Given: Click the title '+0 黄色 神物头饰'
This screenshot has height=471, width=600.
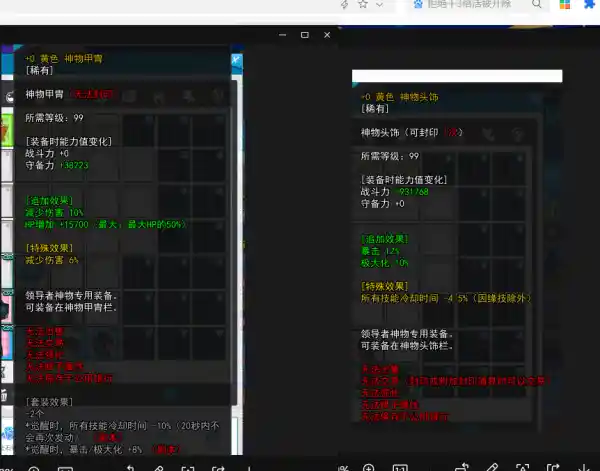Looking at the screenshot, I should (x=399, y=97).
